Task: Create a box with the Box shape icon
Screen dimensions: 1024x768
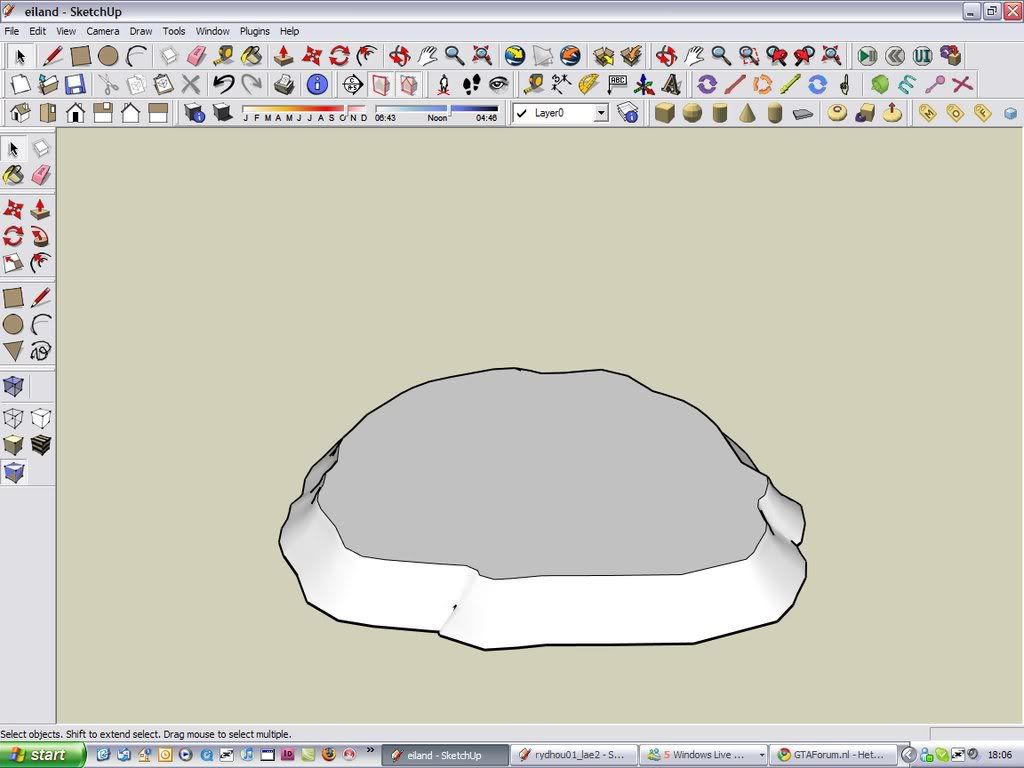Action: pyautogui.click(x=665, y=113)
